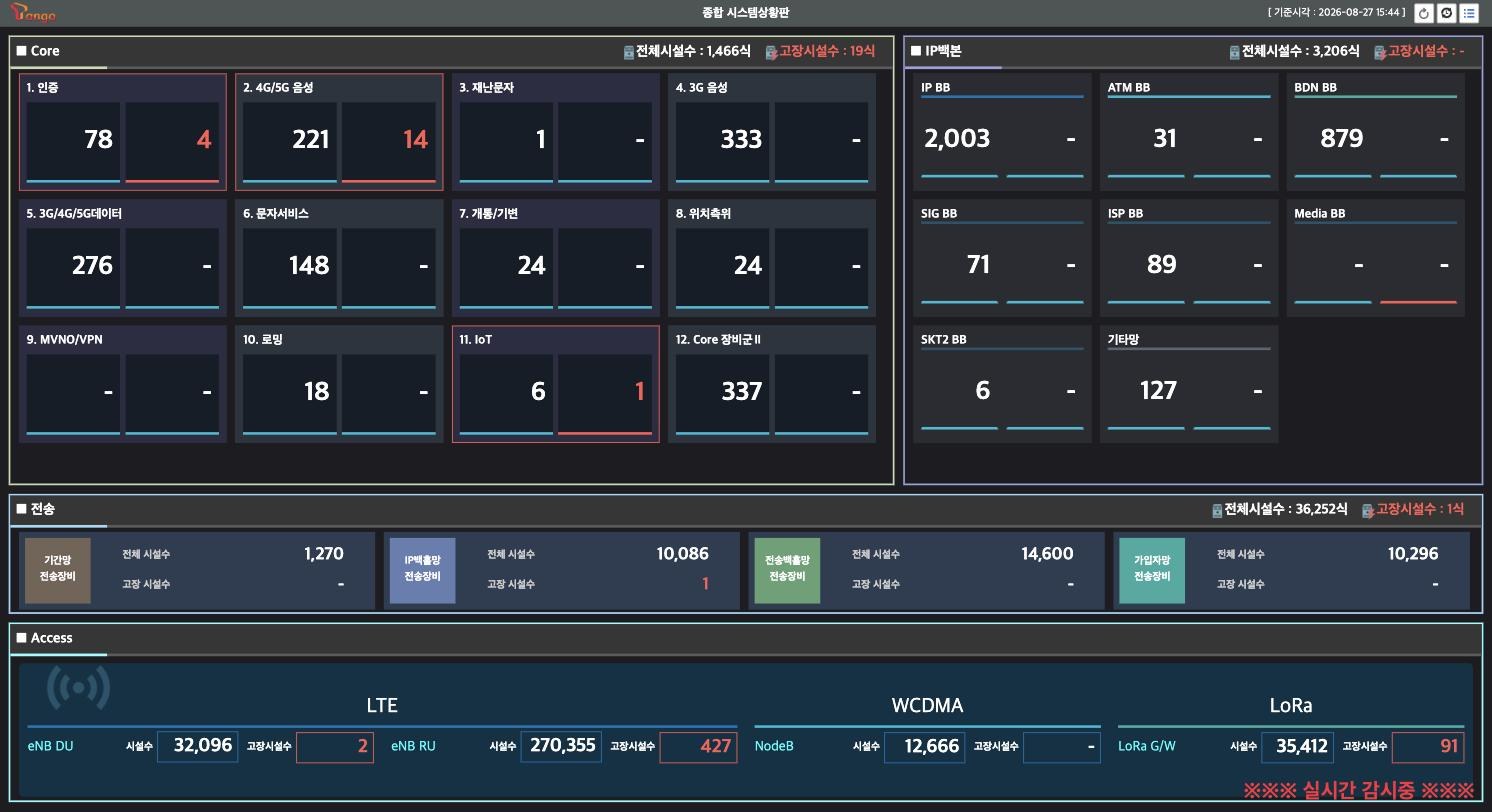Select the Media BB card title
This screenshot has height=812, width=1492.
(1319, 214)
